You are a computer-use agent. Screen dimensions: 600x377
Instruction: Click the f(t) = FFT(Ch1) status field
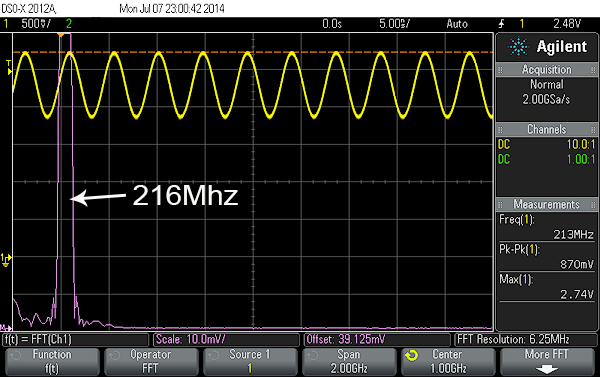[75, 339]
